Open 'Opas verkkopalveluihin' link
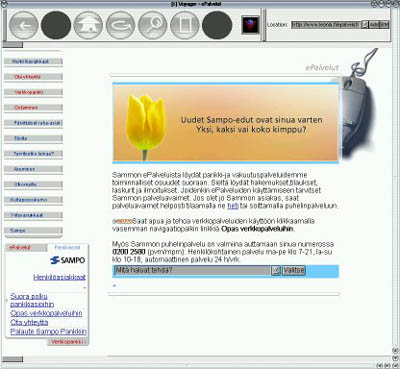 (46, 313)
